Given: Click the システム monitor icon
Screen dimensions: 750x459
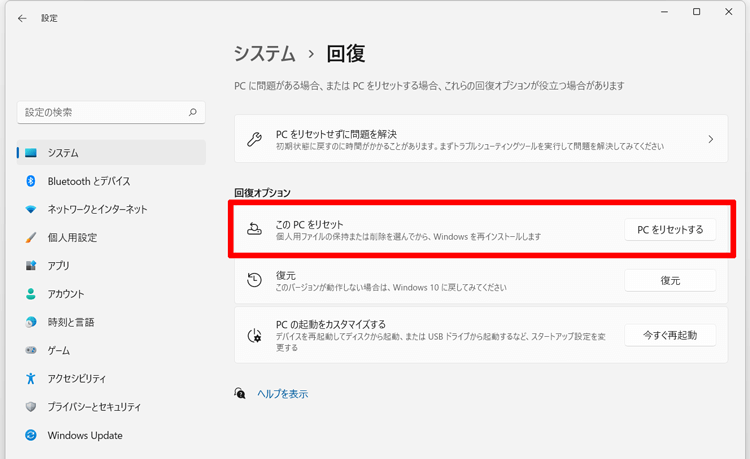Looking at the screenshot, I should click(x=31, y=153).
